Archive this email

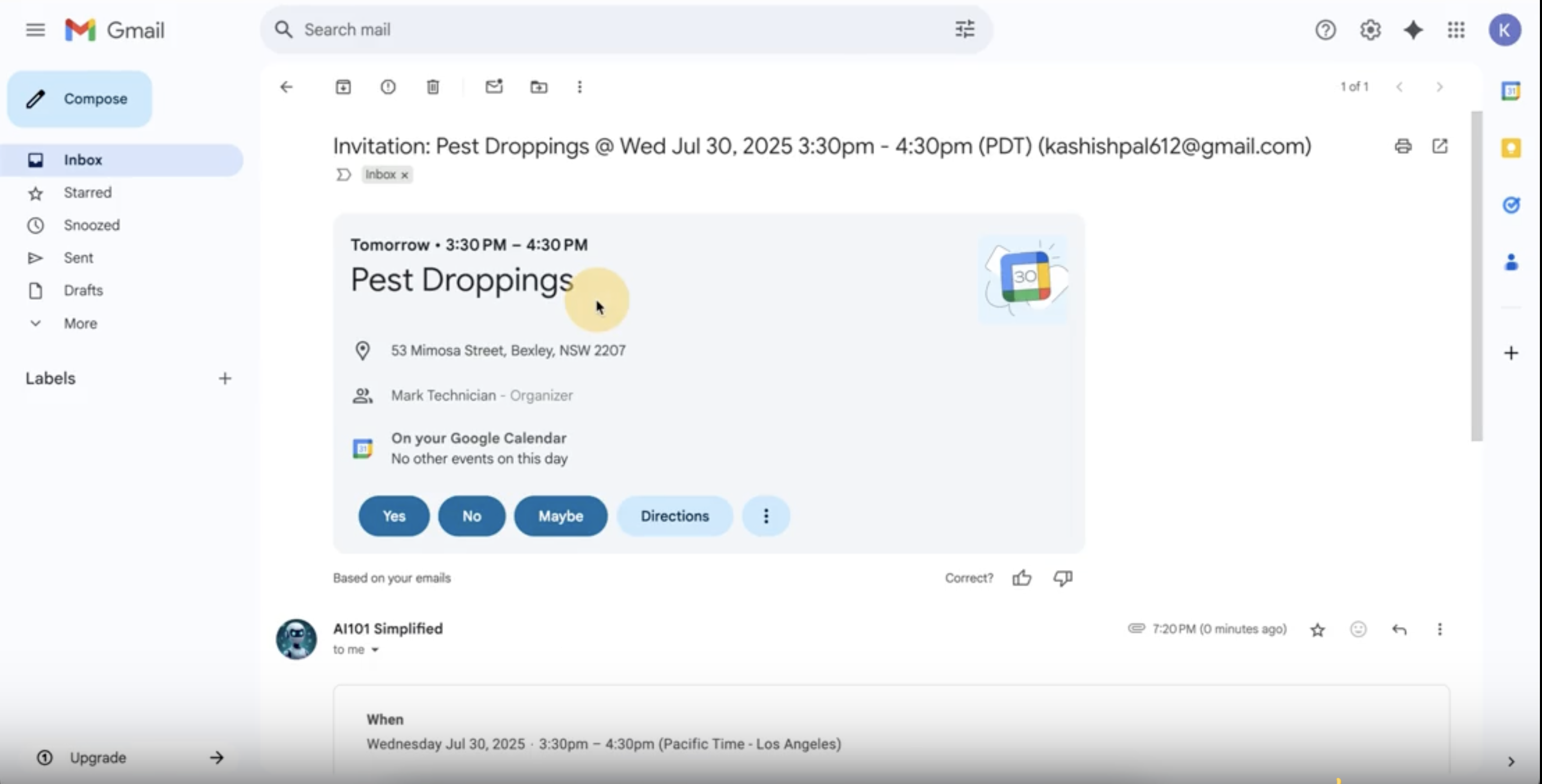[343, 87]
